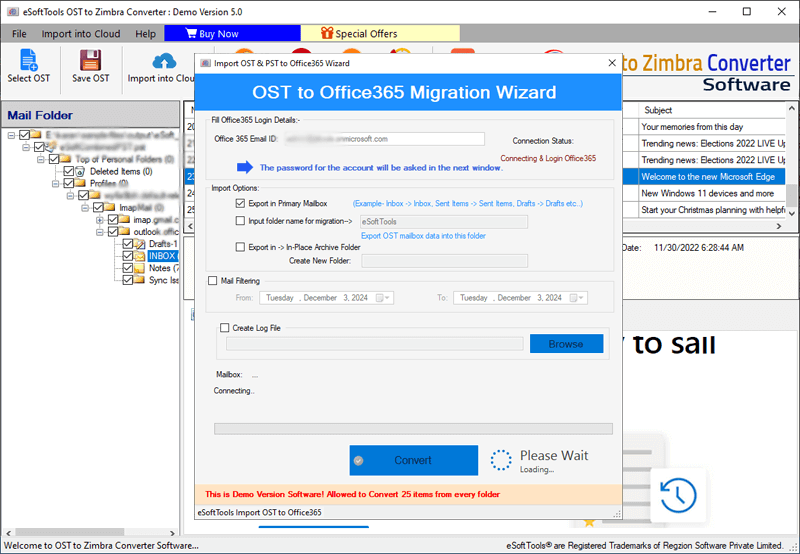Click the Subject column header

(x=712, y=110)
